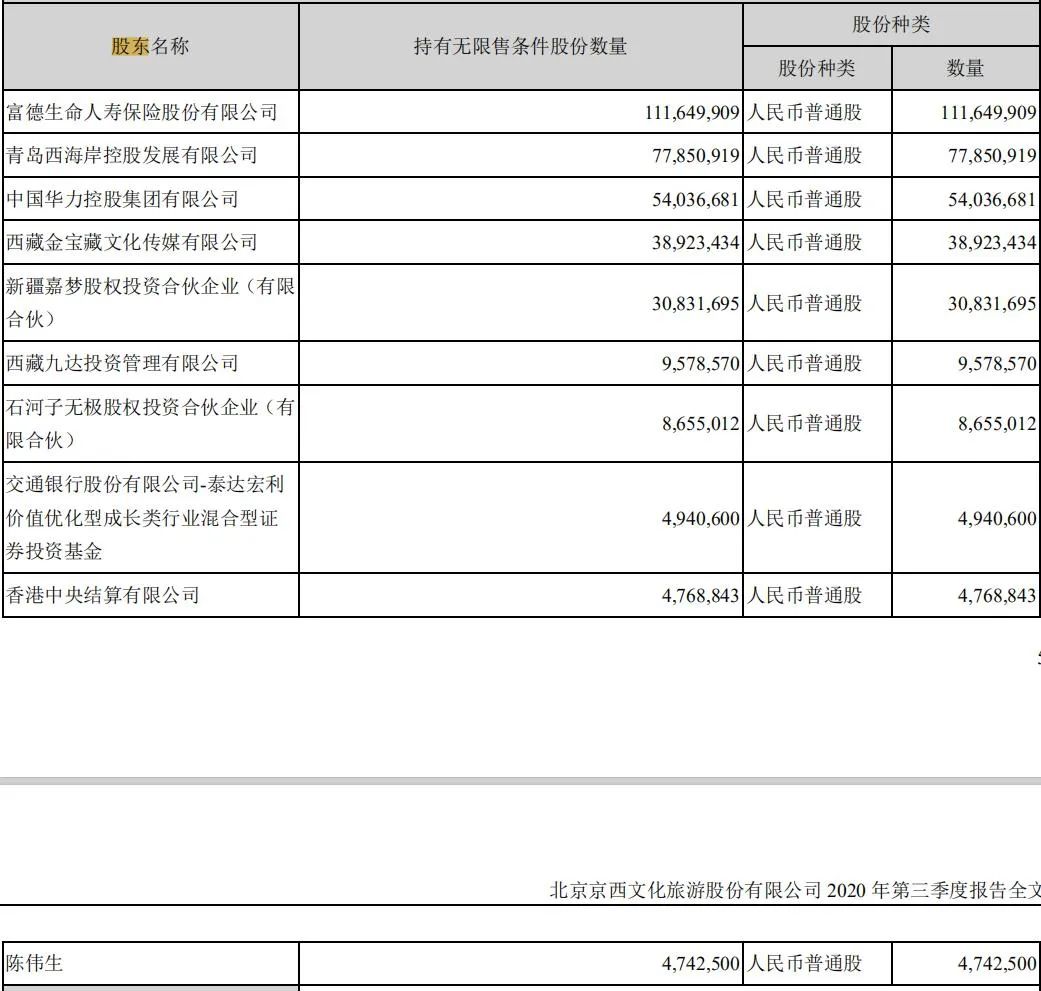Click 30,831,695 in the rightmost 数量 column
The height and width of the screenshot is (991, 1041).
pos(993,304)
